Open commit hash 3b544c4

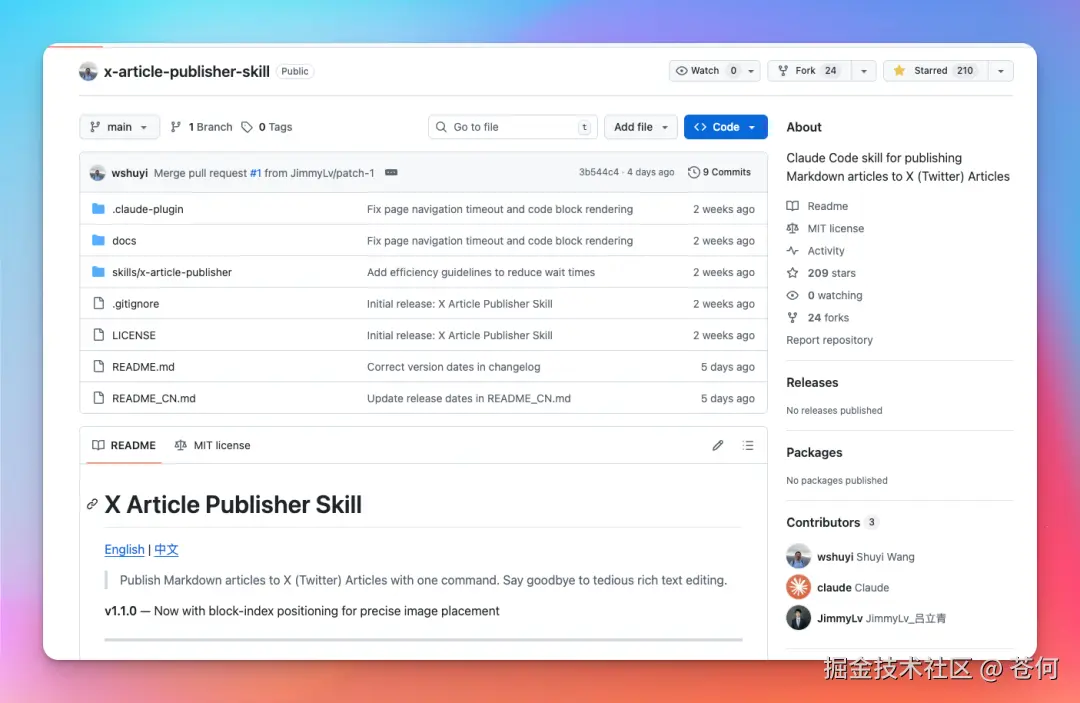point(599,172)
